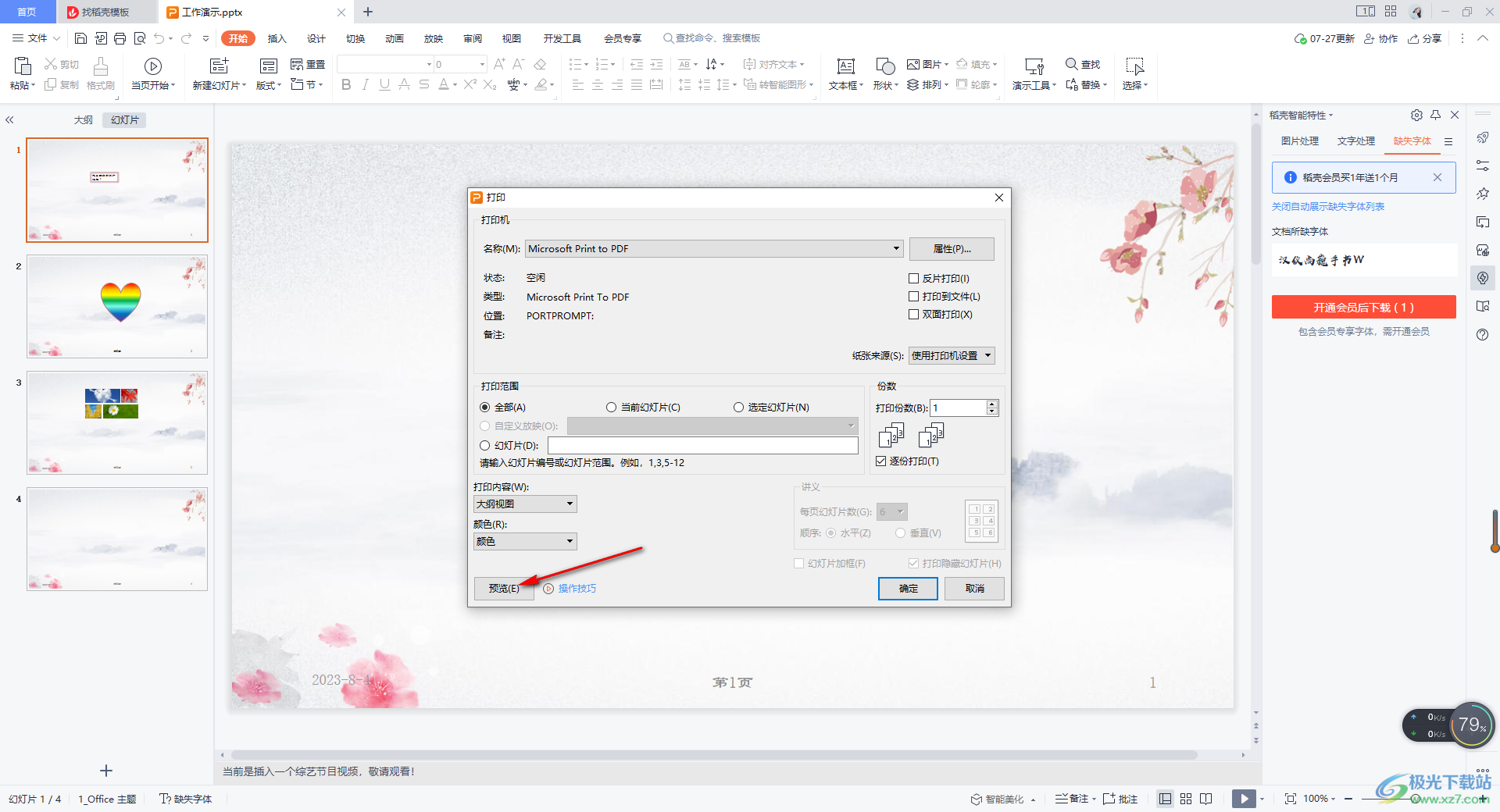Image resolution: width=1500 pixels, height=812 pixels.
Task: Click the zoom slider in status bar
Action: (x=1414, y=799)
